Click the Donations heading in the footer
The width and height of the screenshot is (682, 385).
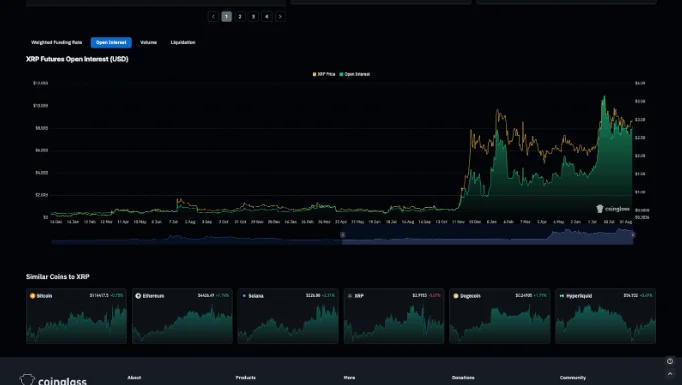click(x=463, y=378)
